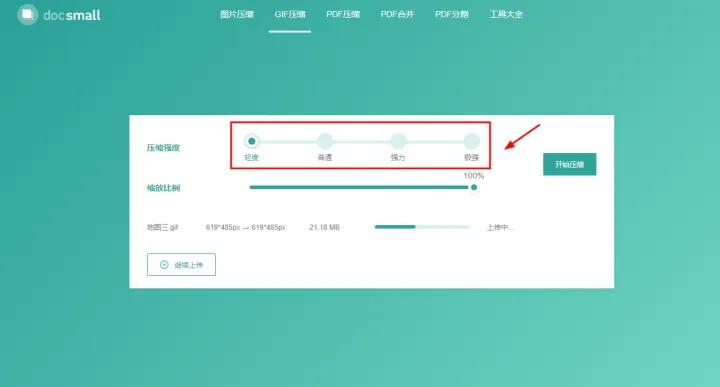The width and height of the screenshot is (720, 387).
Task: Click the 上传中... status text
Action: pos(500,227)
